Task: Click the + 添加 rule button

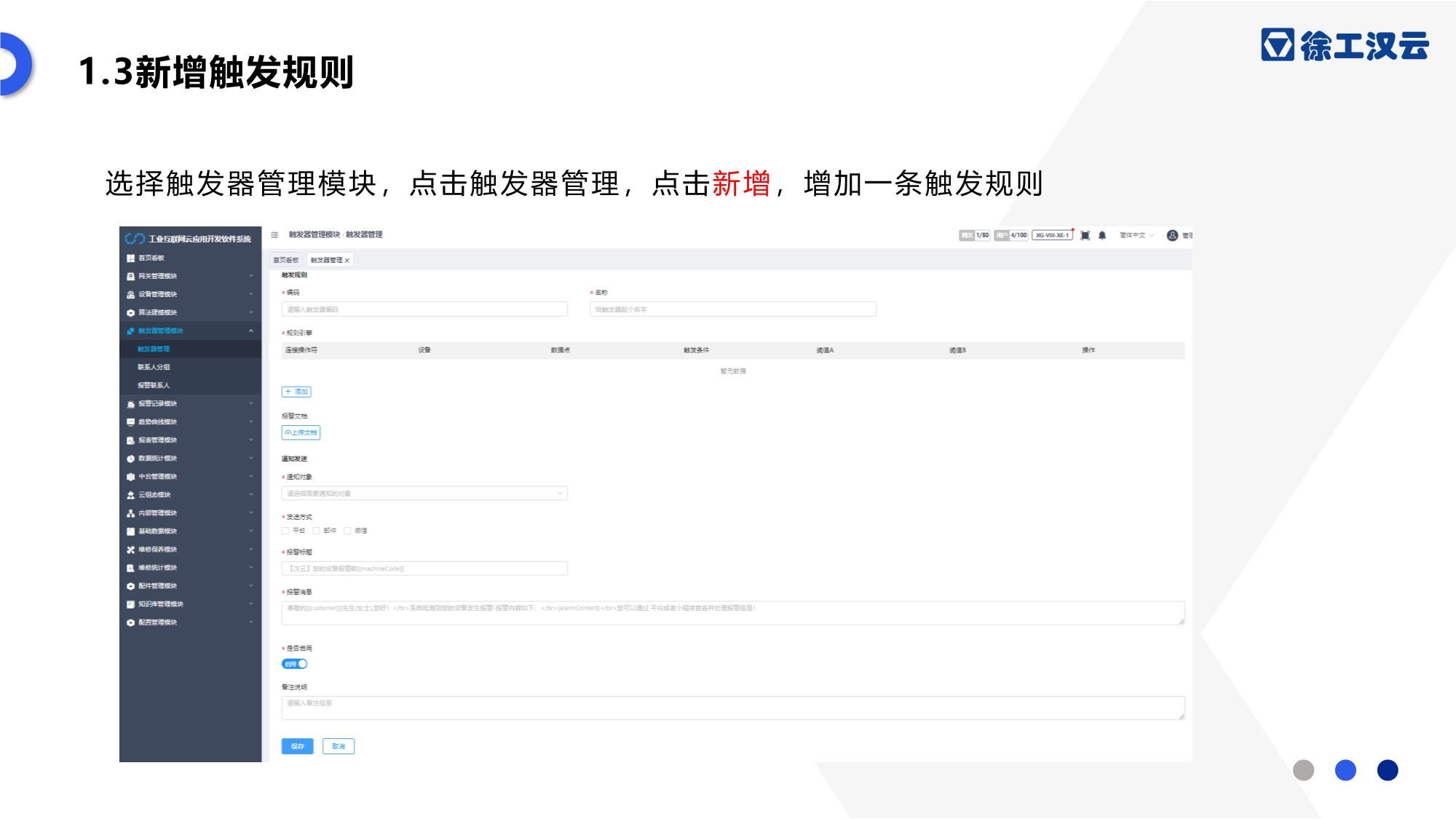Action: pos(296,392)
